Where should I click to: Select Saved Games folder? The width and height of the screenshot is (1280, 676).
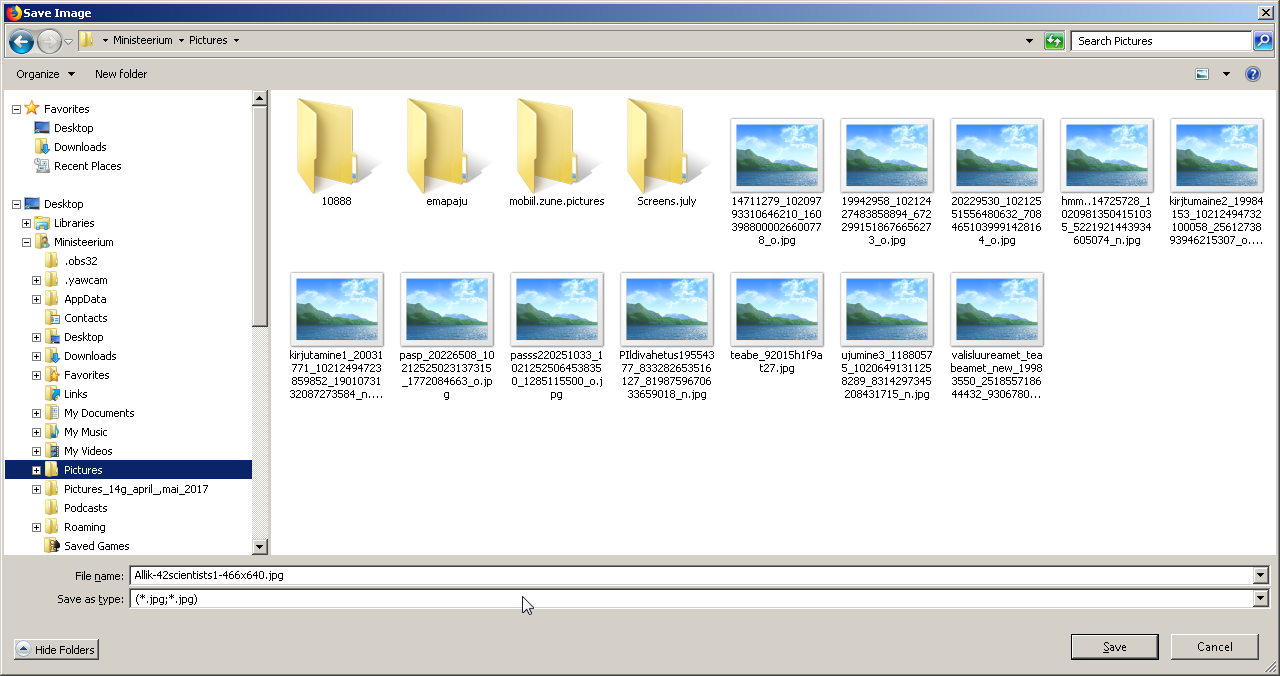click(96, 546)
